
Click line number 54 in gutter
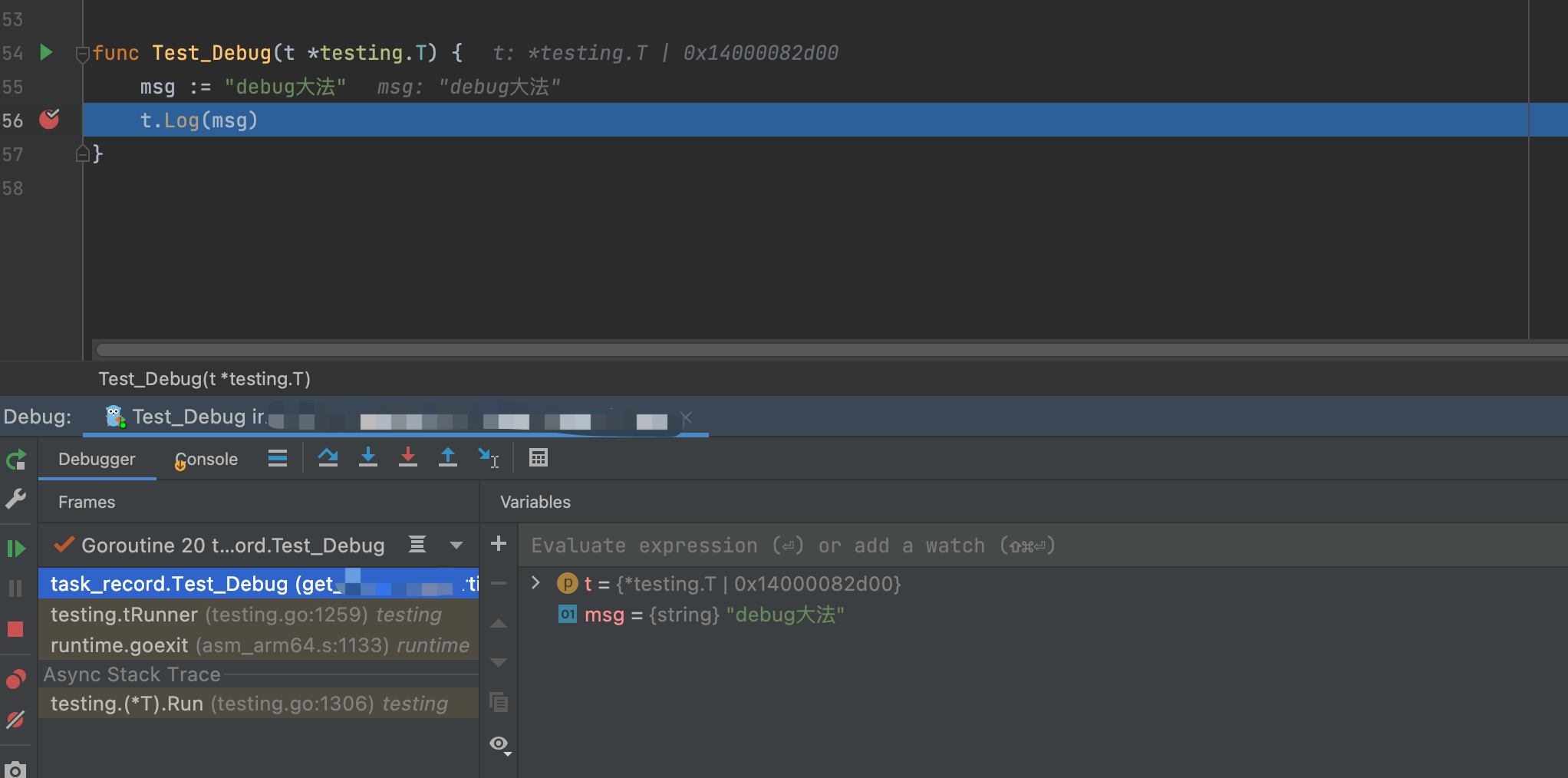click(x=12, y=53)
